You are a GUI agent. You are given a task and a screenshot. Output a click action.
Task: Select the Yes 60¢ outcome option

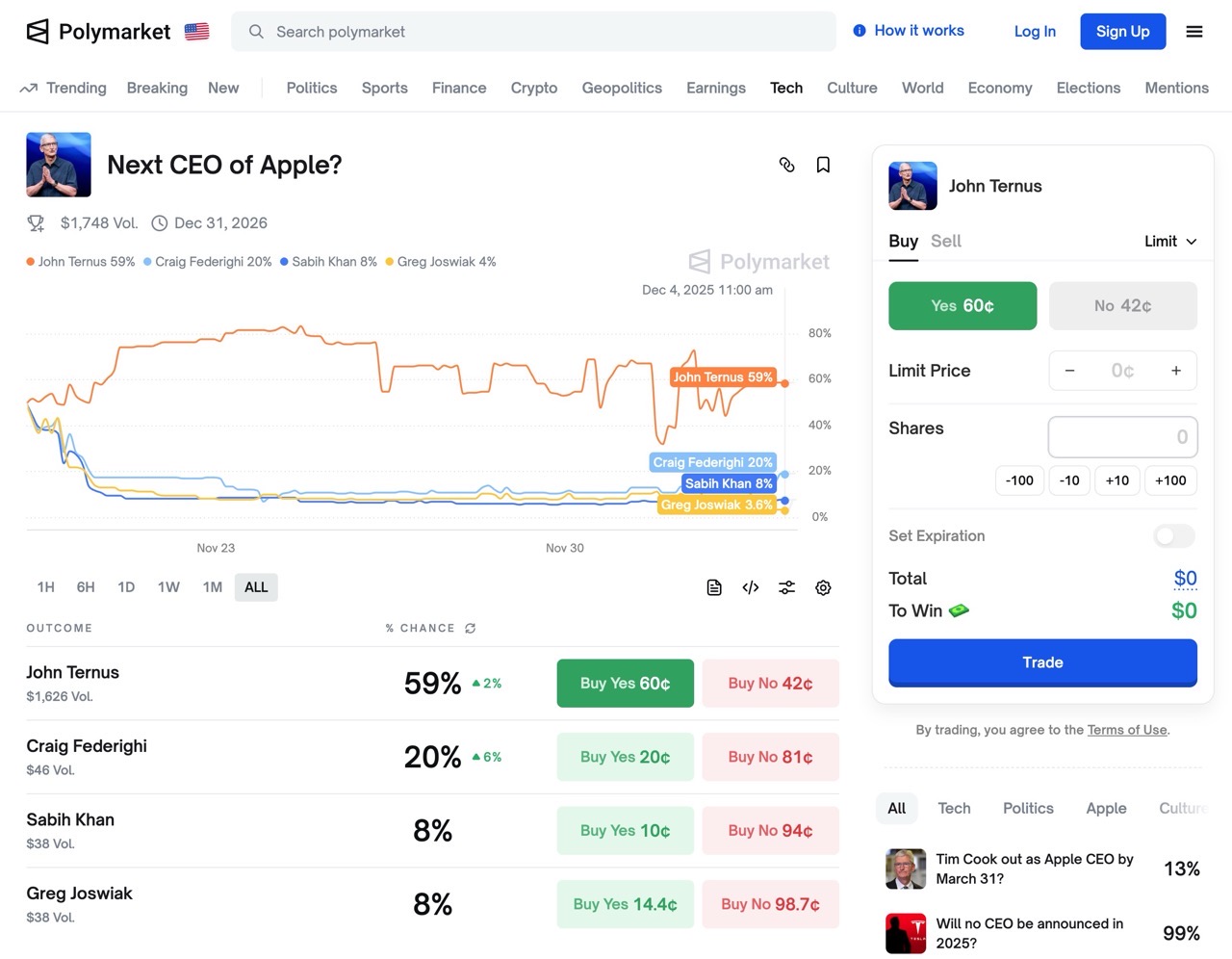point(962,306)
